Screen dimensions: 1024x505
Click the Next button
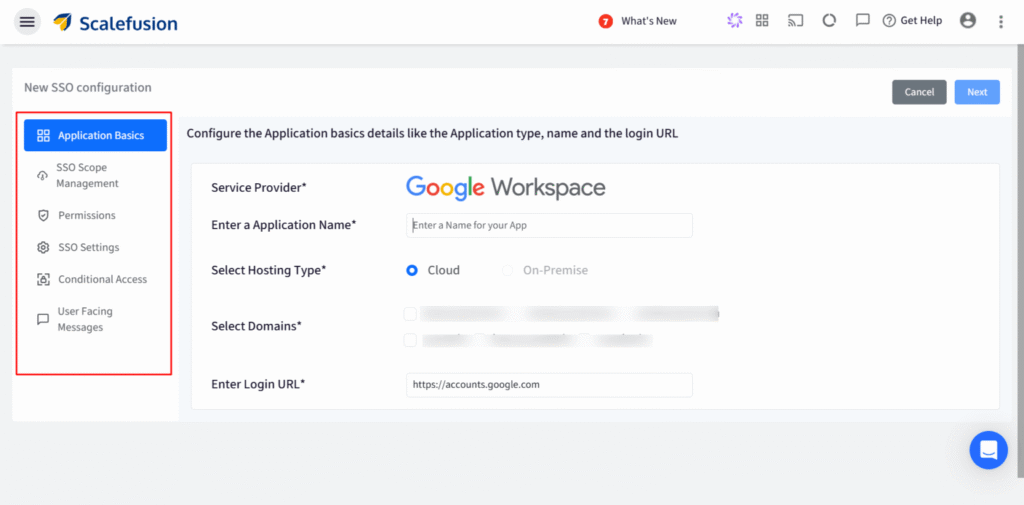tap(977, 92)
